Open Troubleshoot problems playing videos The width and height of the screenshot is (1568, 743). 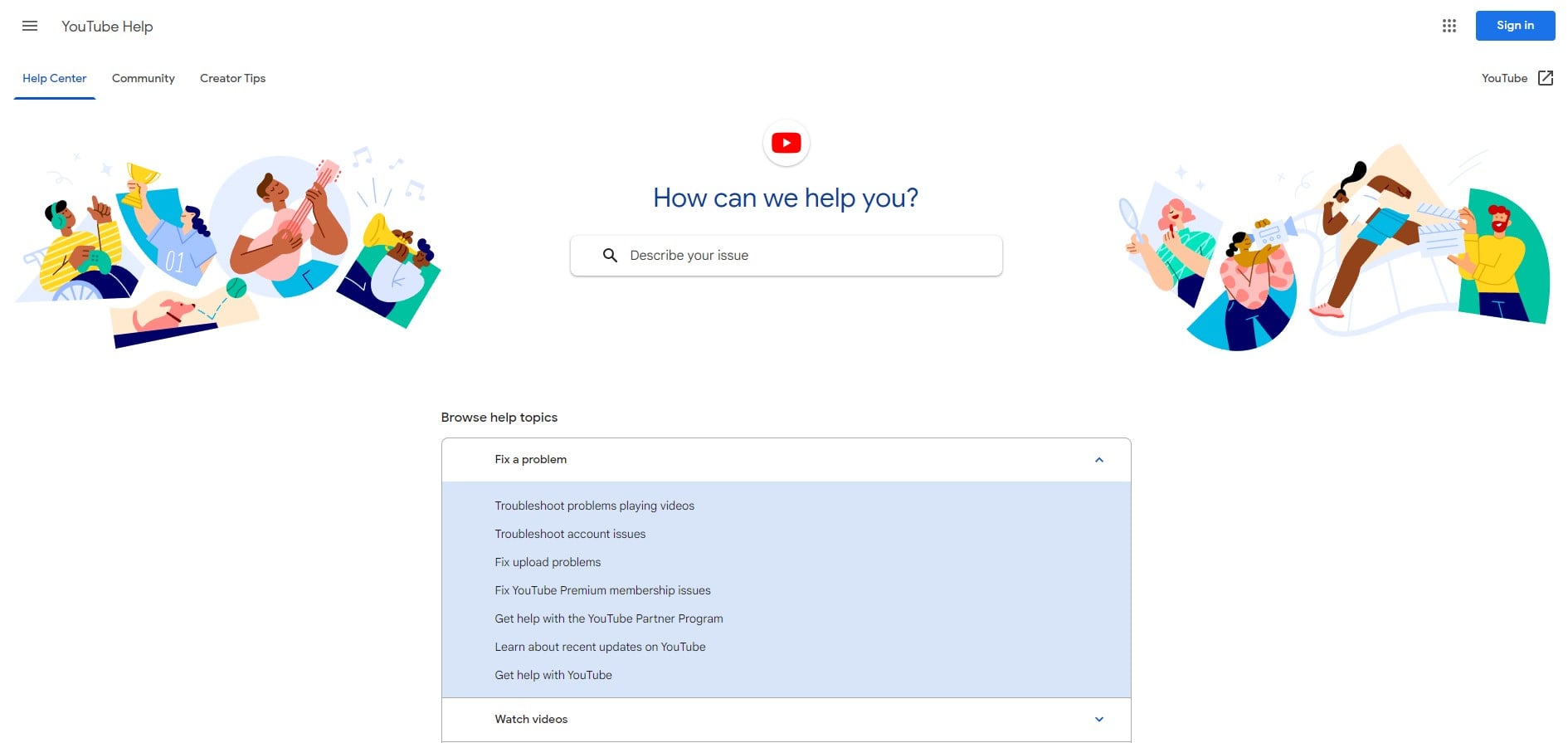[x=595, y=506]
